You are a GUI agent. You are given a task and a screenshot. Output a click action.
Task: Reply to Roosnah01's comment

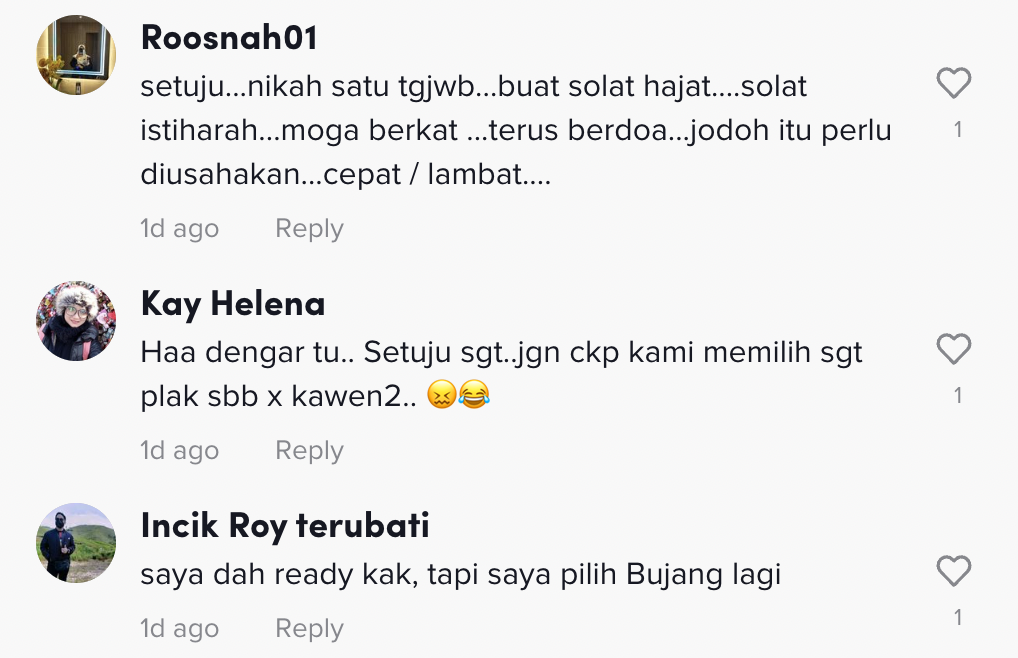(x=309, y=229)
